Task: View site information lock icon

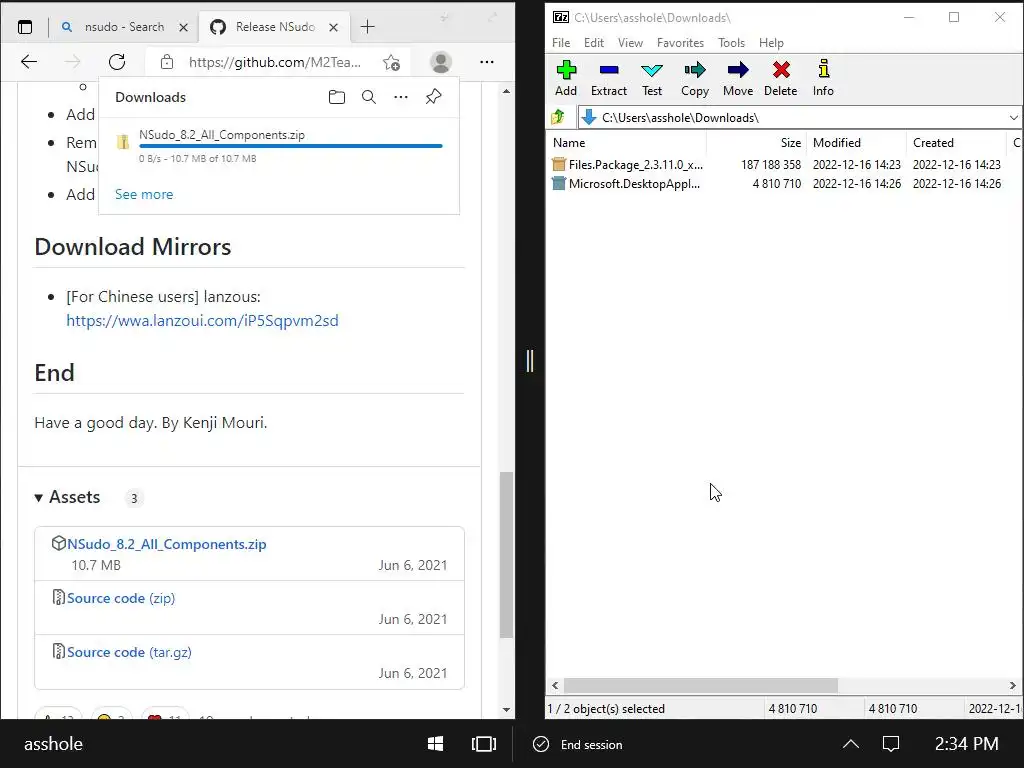Action: pos(167,62)
